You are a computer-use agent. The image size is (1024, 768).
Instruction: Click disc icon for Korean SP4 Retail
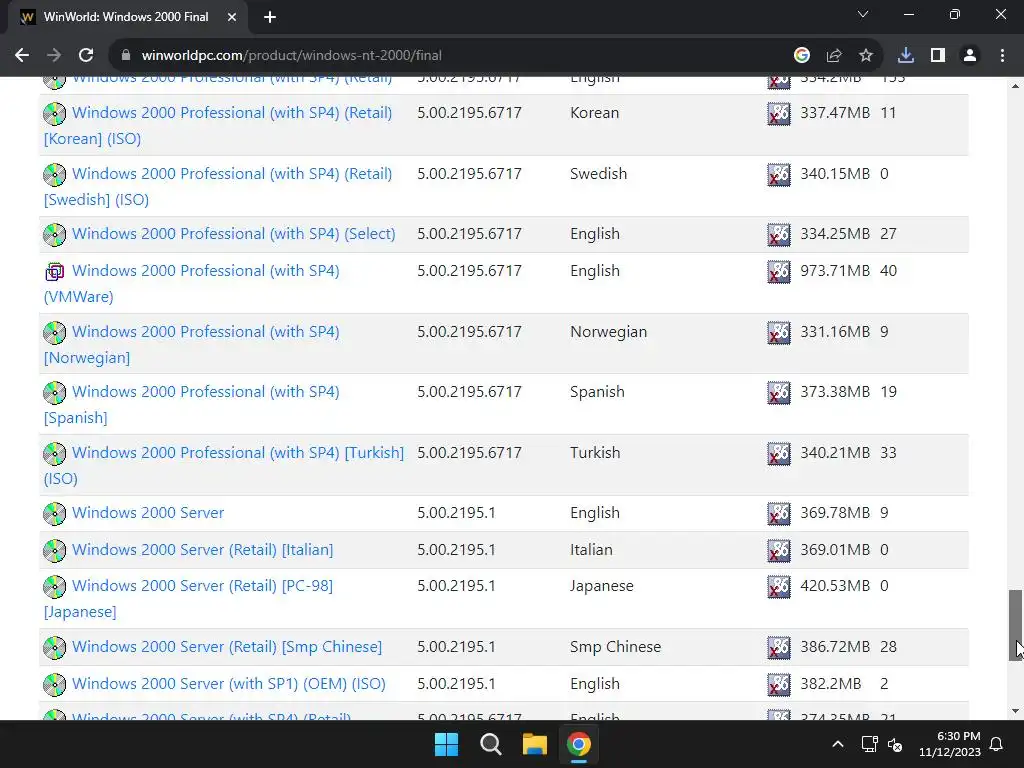pos(55,113)
